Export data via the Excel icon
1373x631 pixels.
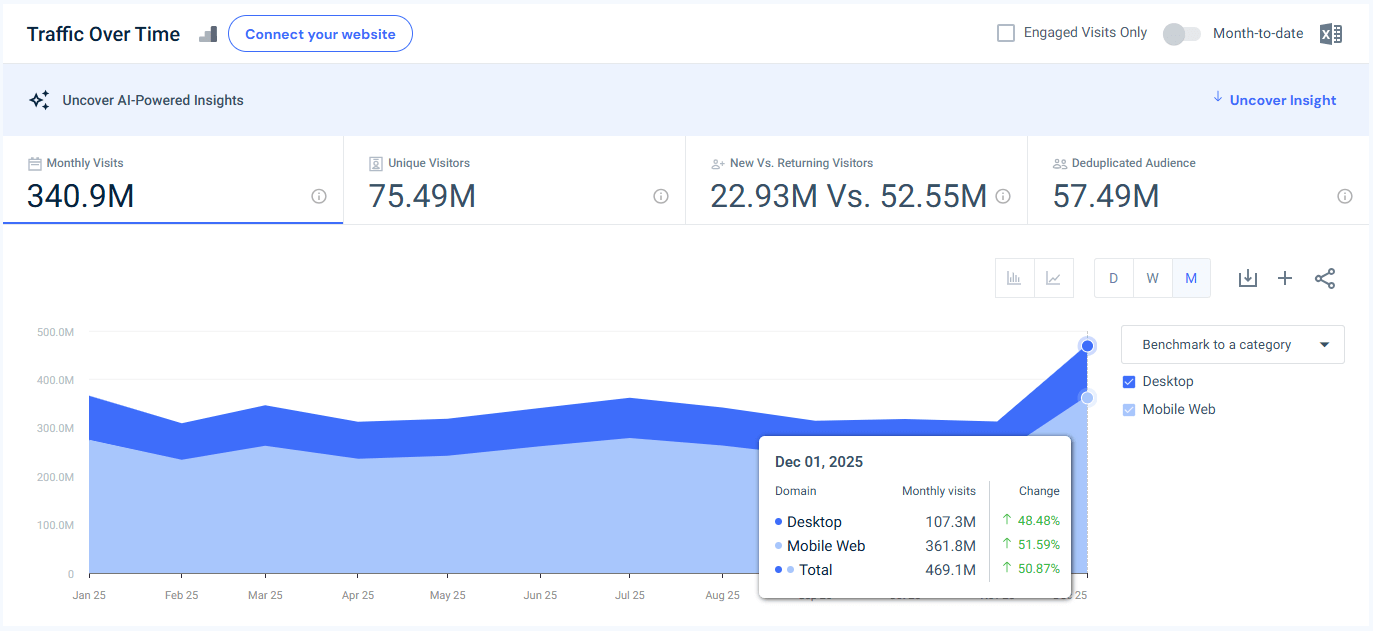[x=1331, y=33]
